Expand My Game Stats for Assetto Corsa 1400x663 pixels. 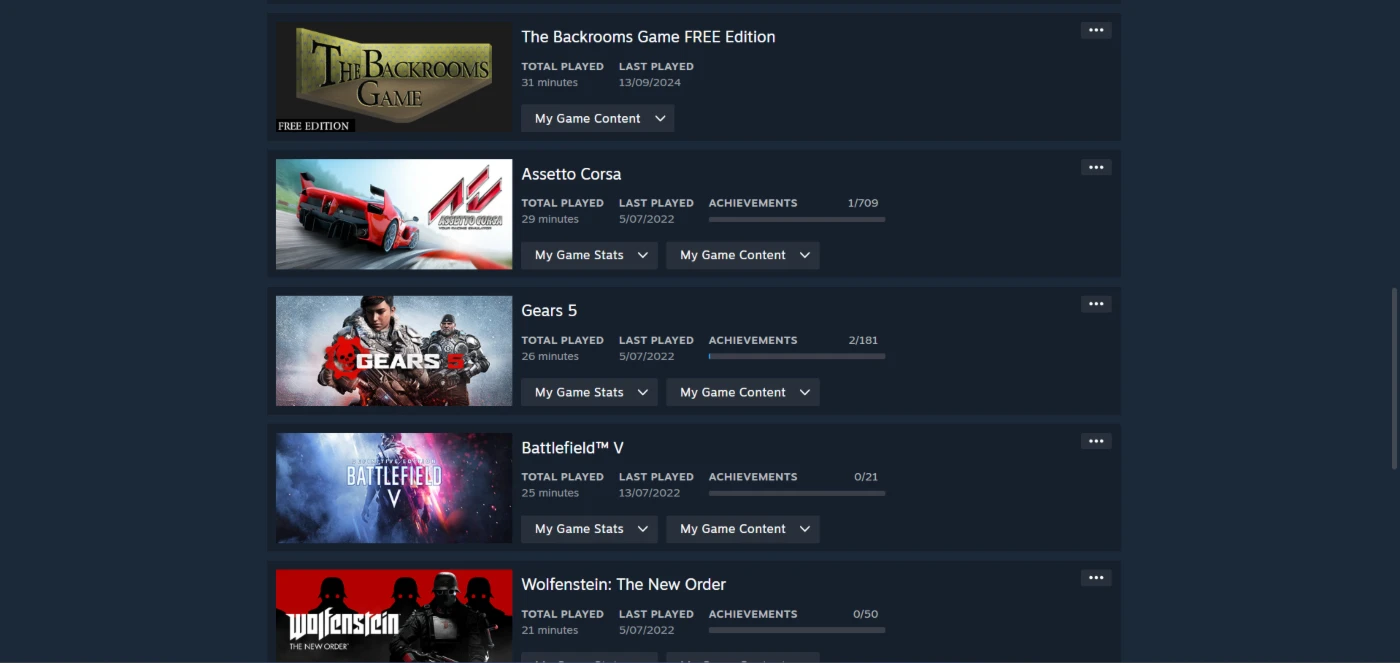tap(589, 255)
